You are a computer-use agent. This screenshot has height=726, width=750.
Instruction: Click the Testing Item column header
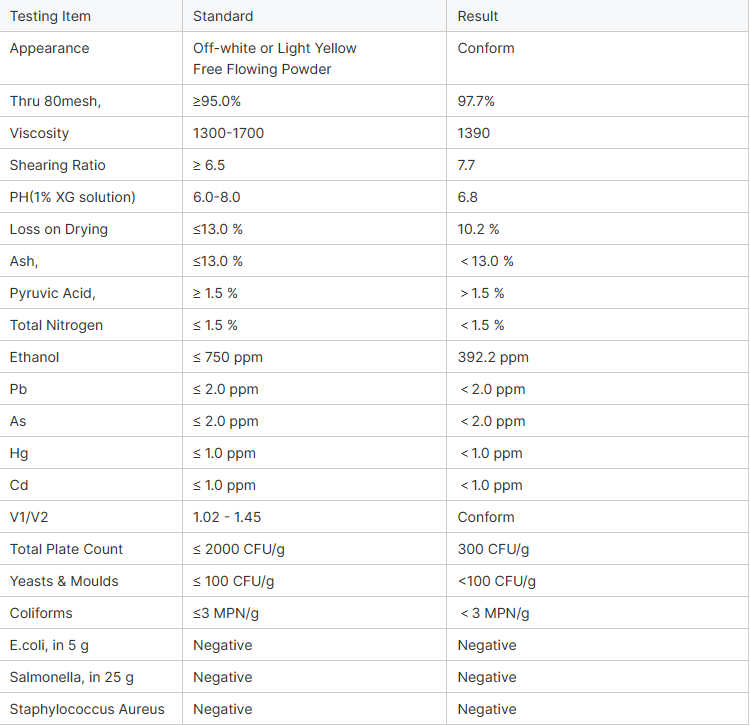click(50, 16)
